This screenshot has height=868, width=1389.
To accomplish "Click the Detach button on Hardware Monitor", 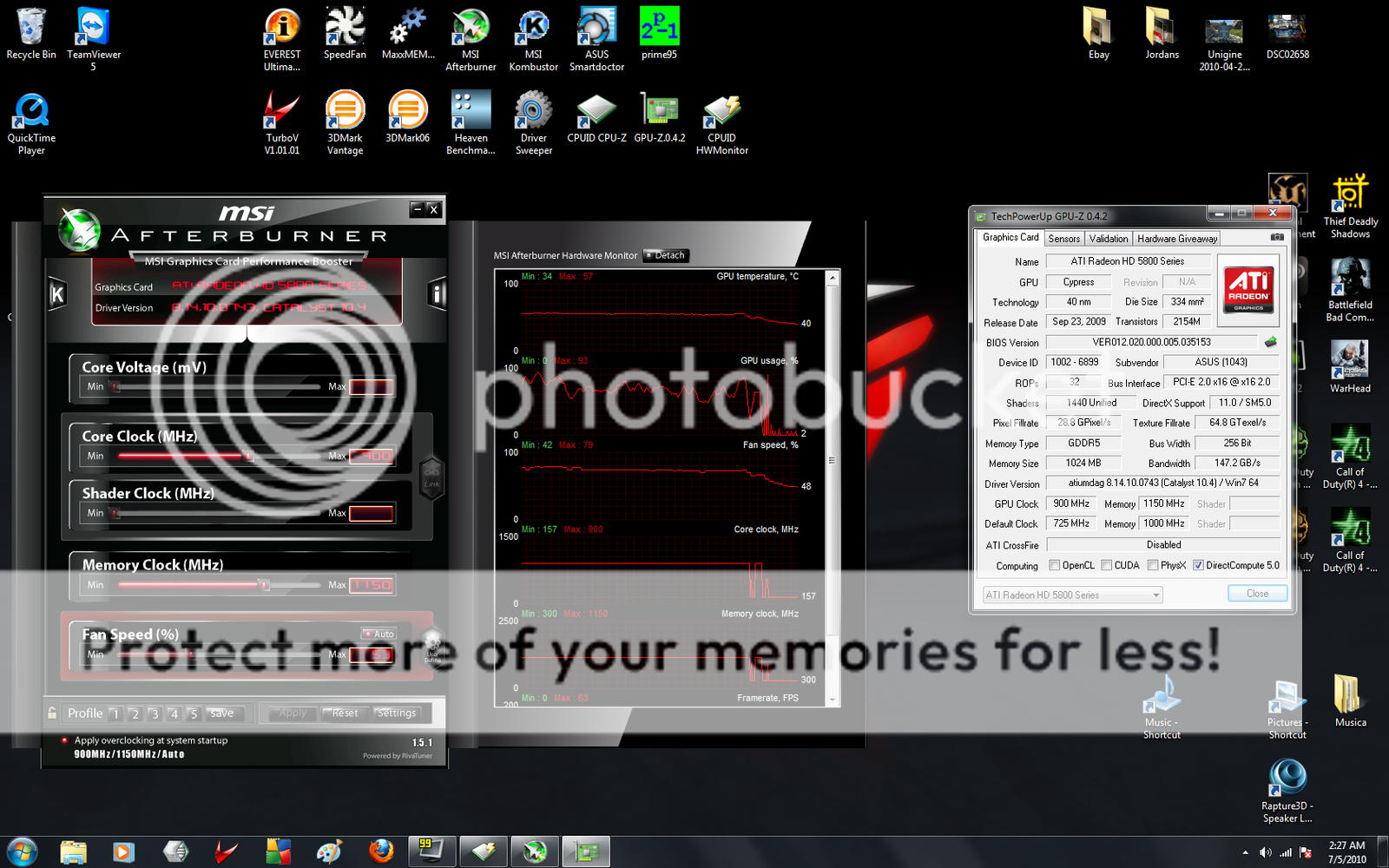I will pos(665,255).
